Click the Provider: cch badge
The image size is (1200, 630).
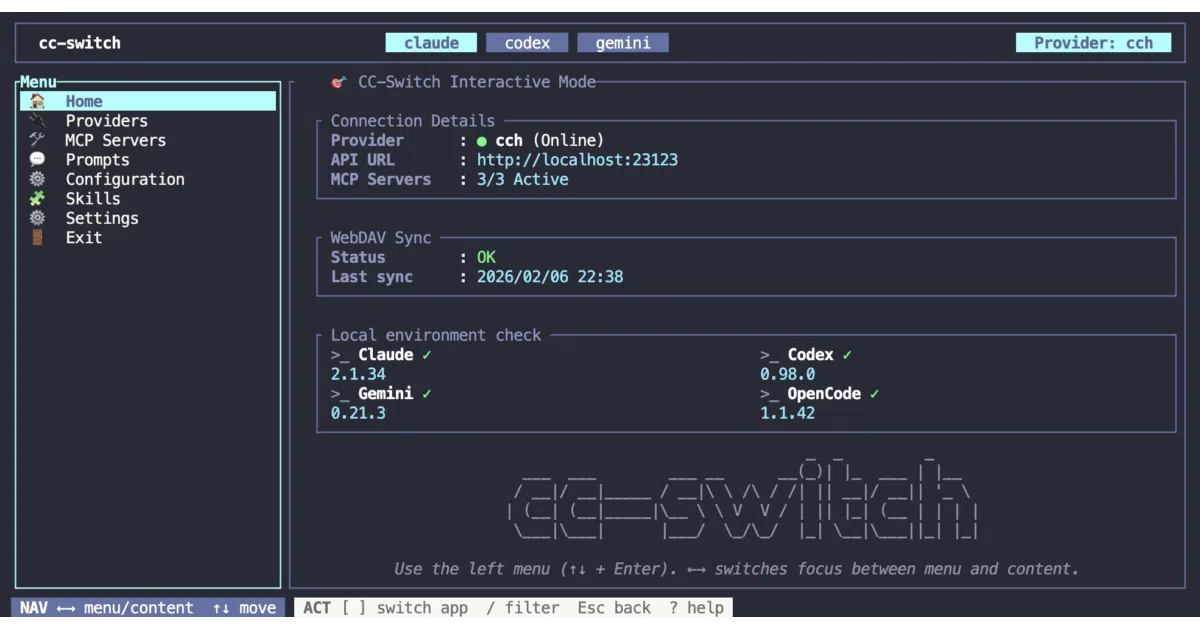[1093, 43]
